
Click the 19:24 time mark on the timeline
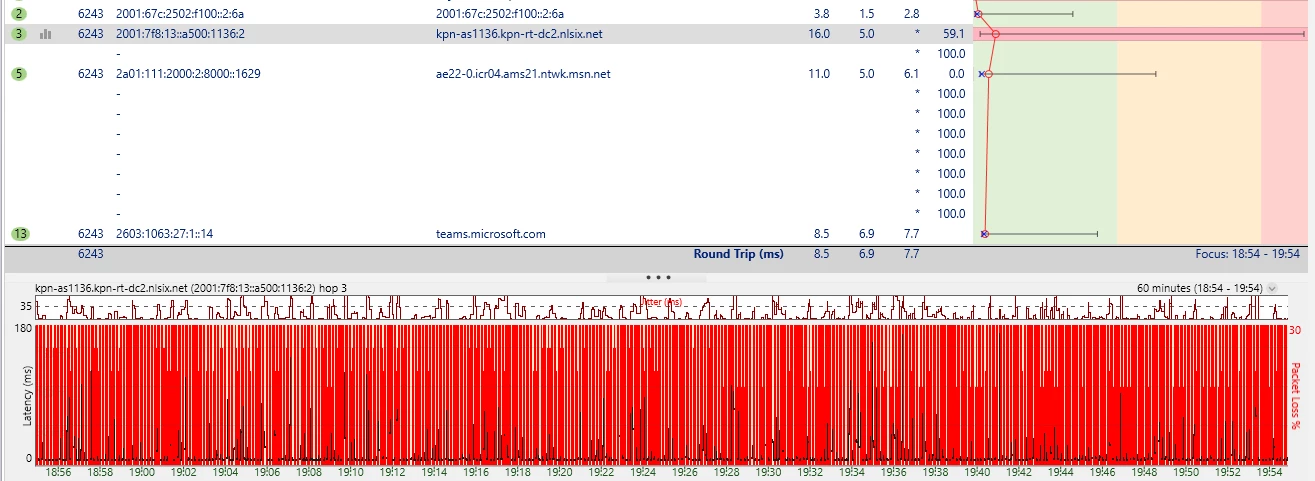(644, 472)
